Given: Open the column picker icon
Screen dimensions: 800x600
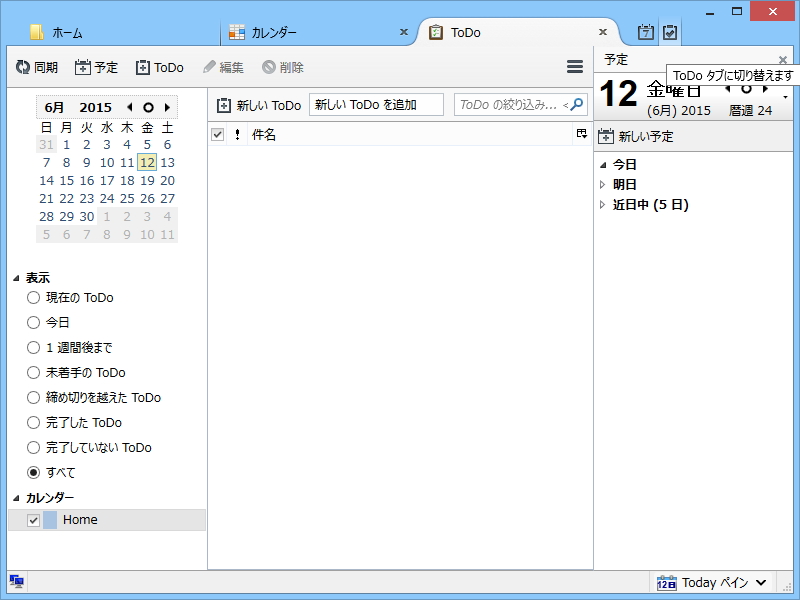Looking at the screenshot, I should coord(582,134).
